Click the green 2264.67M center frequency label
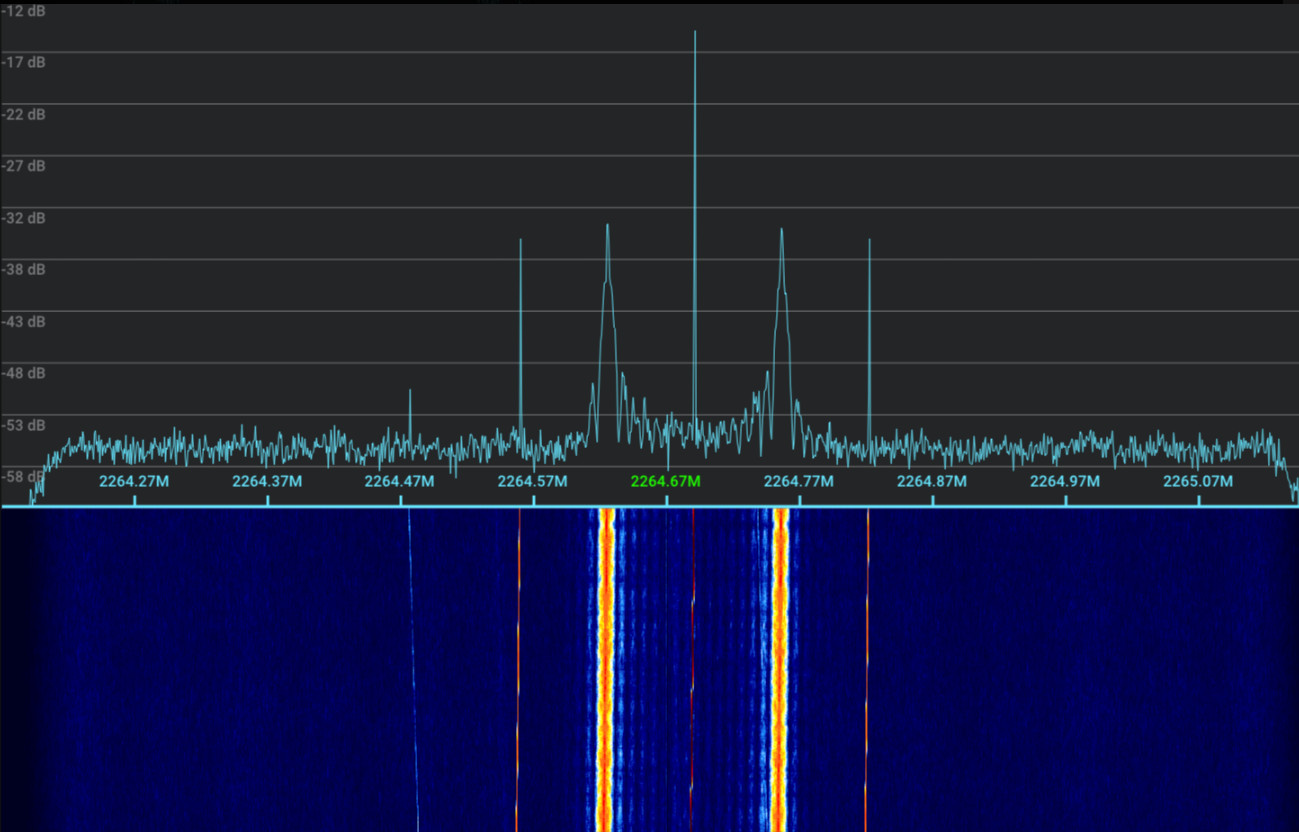Screen dimensions: 1299x832 665,481
